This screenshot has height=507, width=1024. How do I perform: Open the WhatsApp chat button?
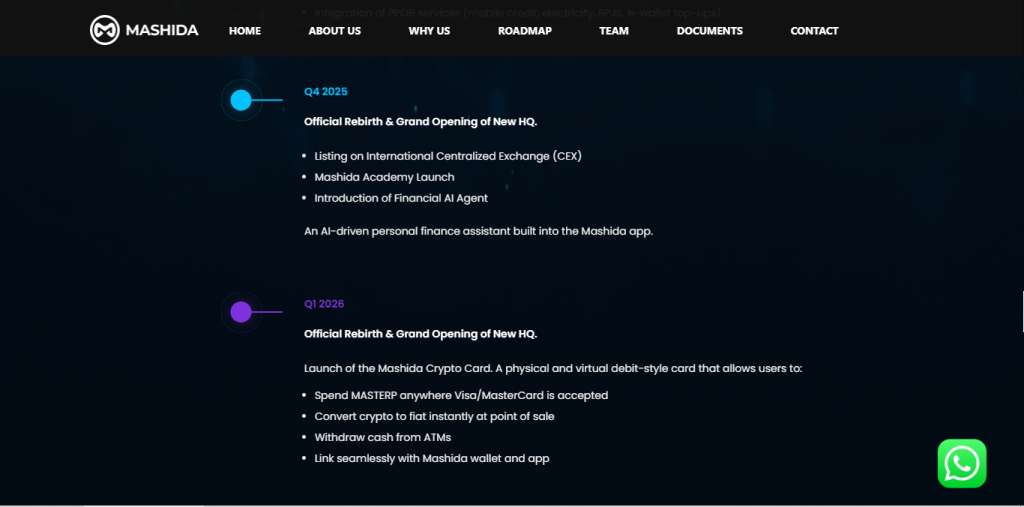pos(961,463)
